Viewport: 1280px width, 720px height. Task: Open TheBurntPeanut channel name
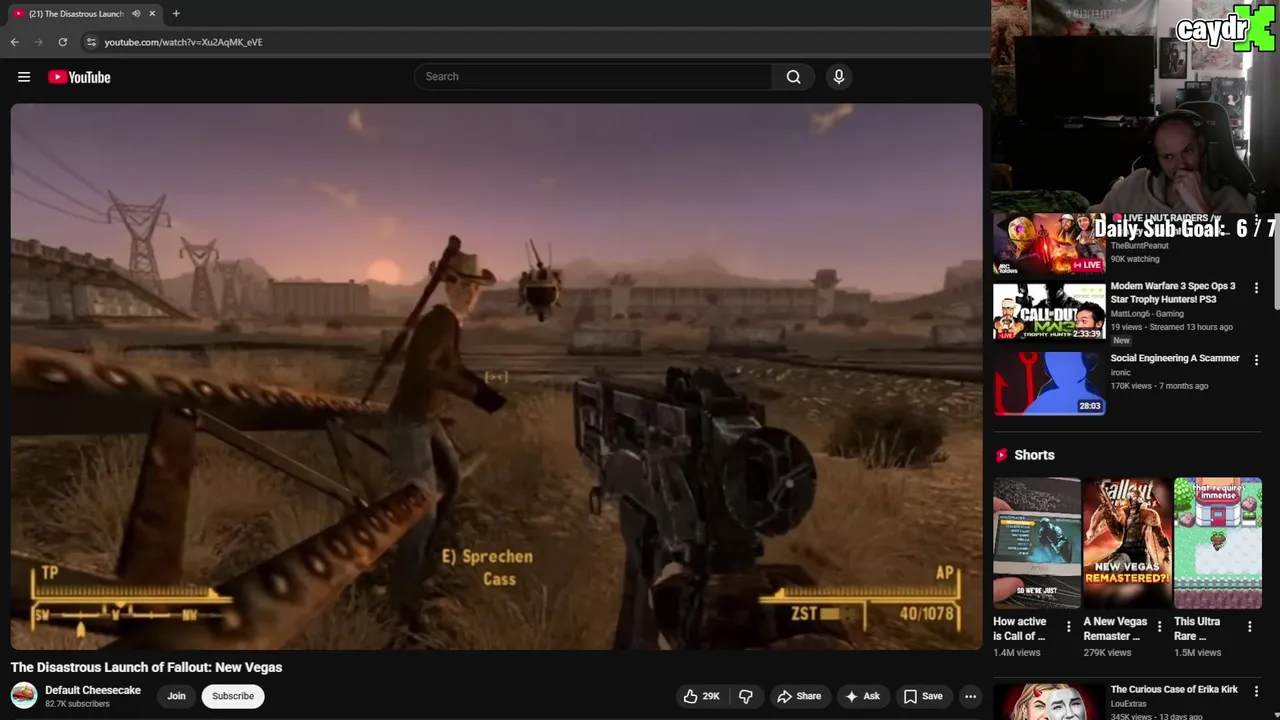1139,246
